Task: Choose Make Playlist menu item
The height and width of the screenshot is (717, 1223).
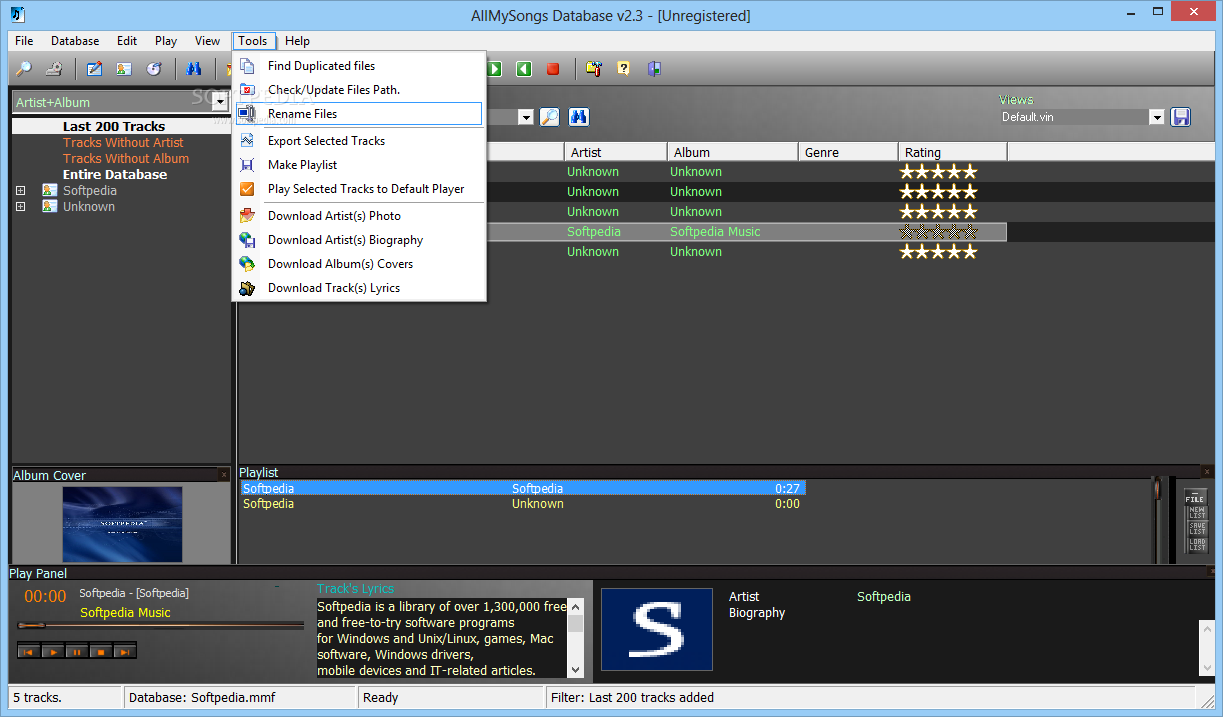Action: tap(360, 165)
